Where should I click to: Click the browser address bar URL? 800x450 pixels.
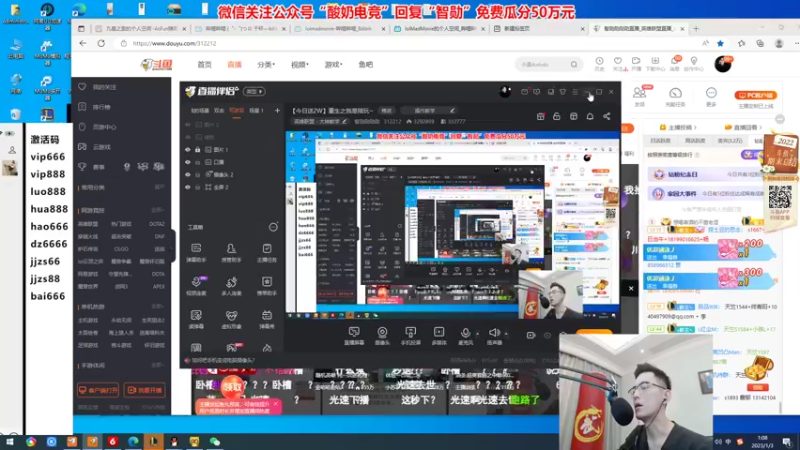click(174, 43)
